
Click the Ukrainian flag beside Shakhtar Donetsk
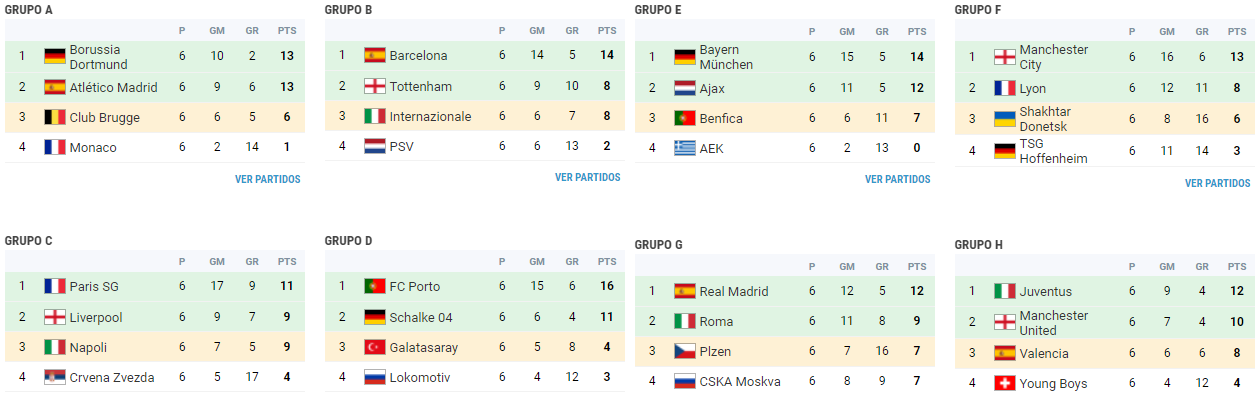click(x=1005, y=119)
